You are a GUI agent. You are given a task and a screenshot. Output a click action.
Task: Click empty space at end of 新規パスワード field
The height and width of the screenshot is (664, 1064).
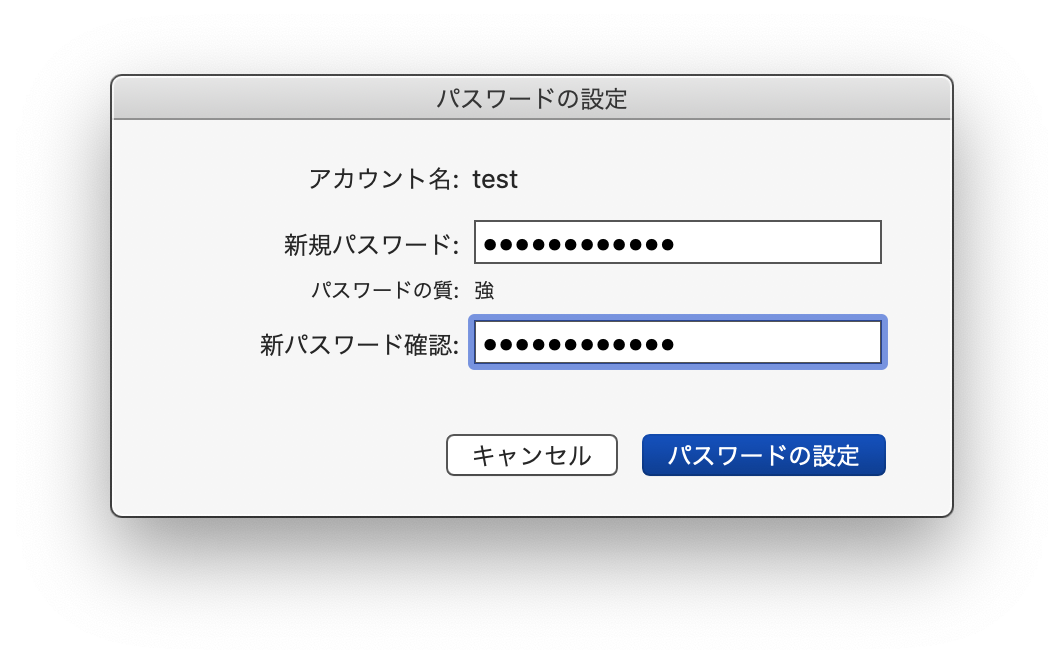click(x=790, y=243)
